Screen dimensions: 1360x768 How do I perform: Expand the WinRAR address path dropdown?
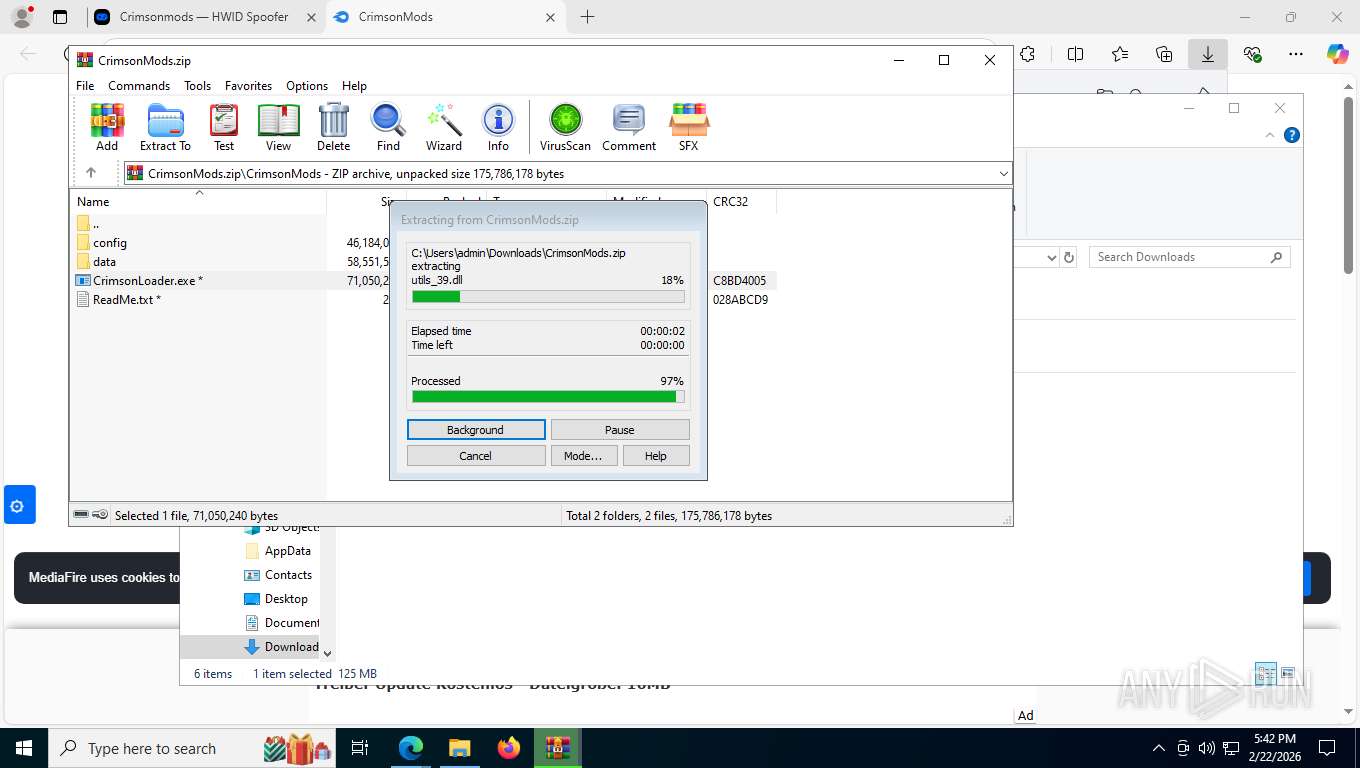pos(1003,174)
